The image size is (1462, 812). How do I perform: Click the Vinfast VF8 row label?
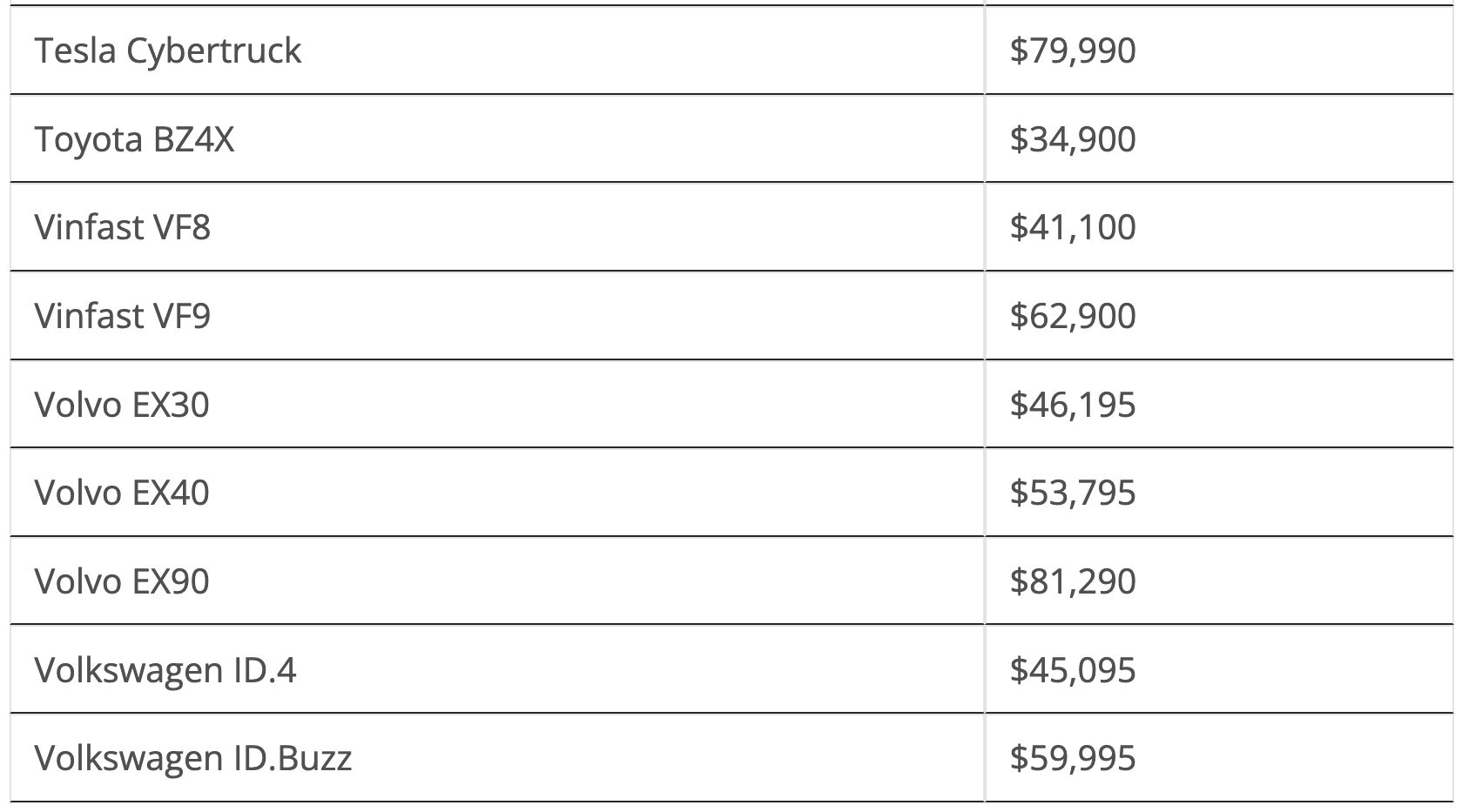122,227
